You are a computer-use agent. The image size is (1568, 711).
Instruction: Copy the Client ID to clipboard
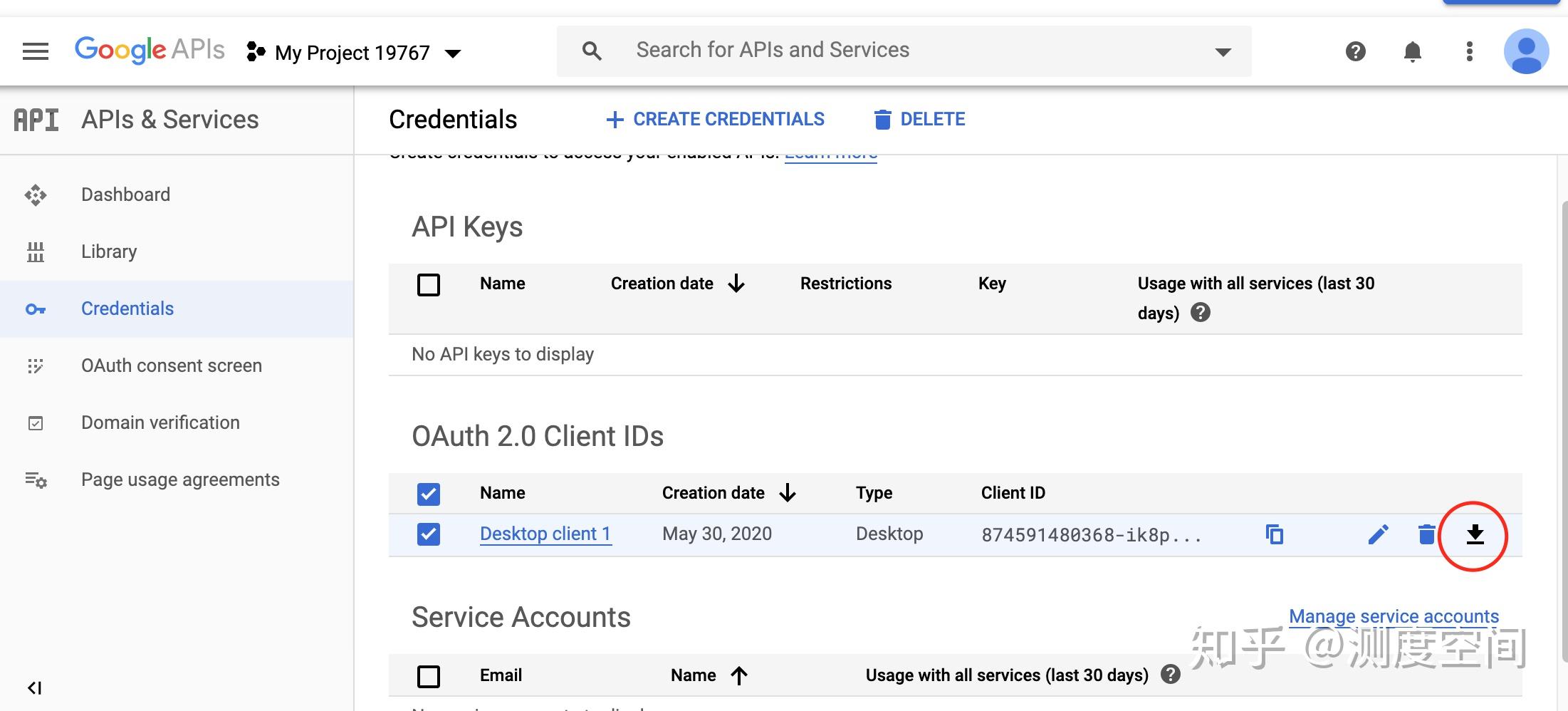[x=1275, y=534]
